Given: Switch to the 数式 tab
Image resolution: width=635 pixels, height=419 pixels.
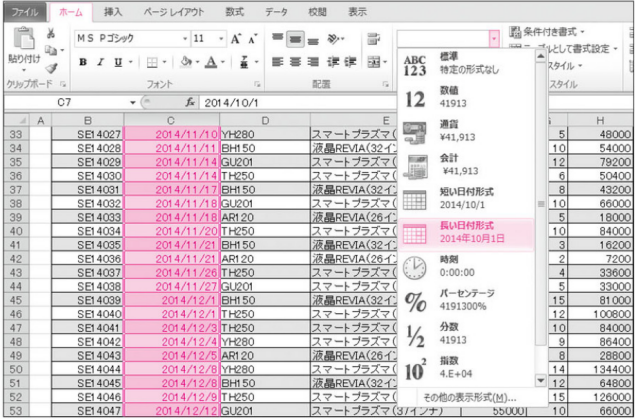Looking at the screenshot, I should pos(235,12).
